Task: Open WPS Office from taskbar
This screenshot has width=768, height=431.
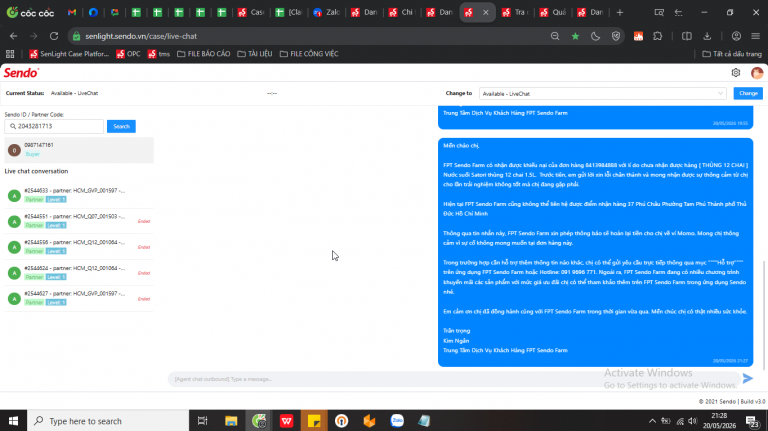Action: 287,421
